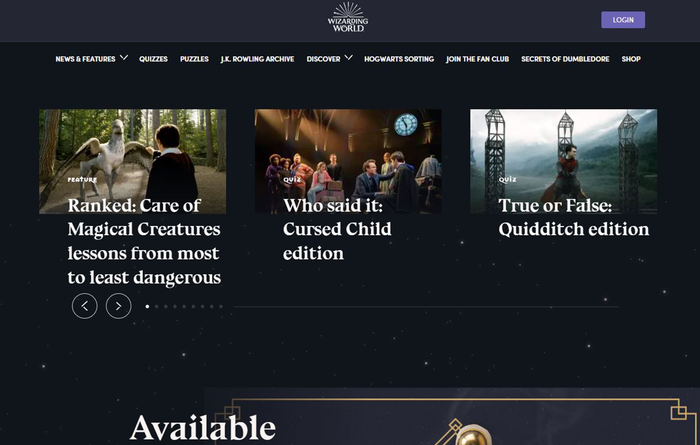This screenshot has width=700, height=445.
Task: Start True or False: Quidditch edition quiz
Action: click(x=574, y=217)
